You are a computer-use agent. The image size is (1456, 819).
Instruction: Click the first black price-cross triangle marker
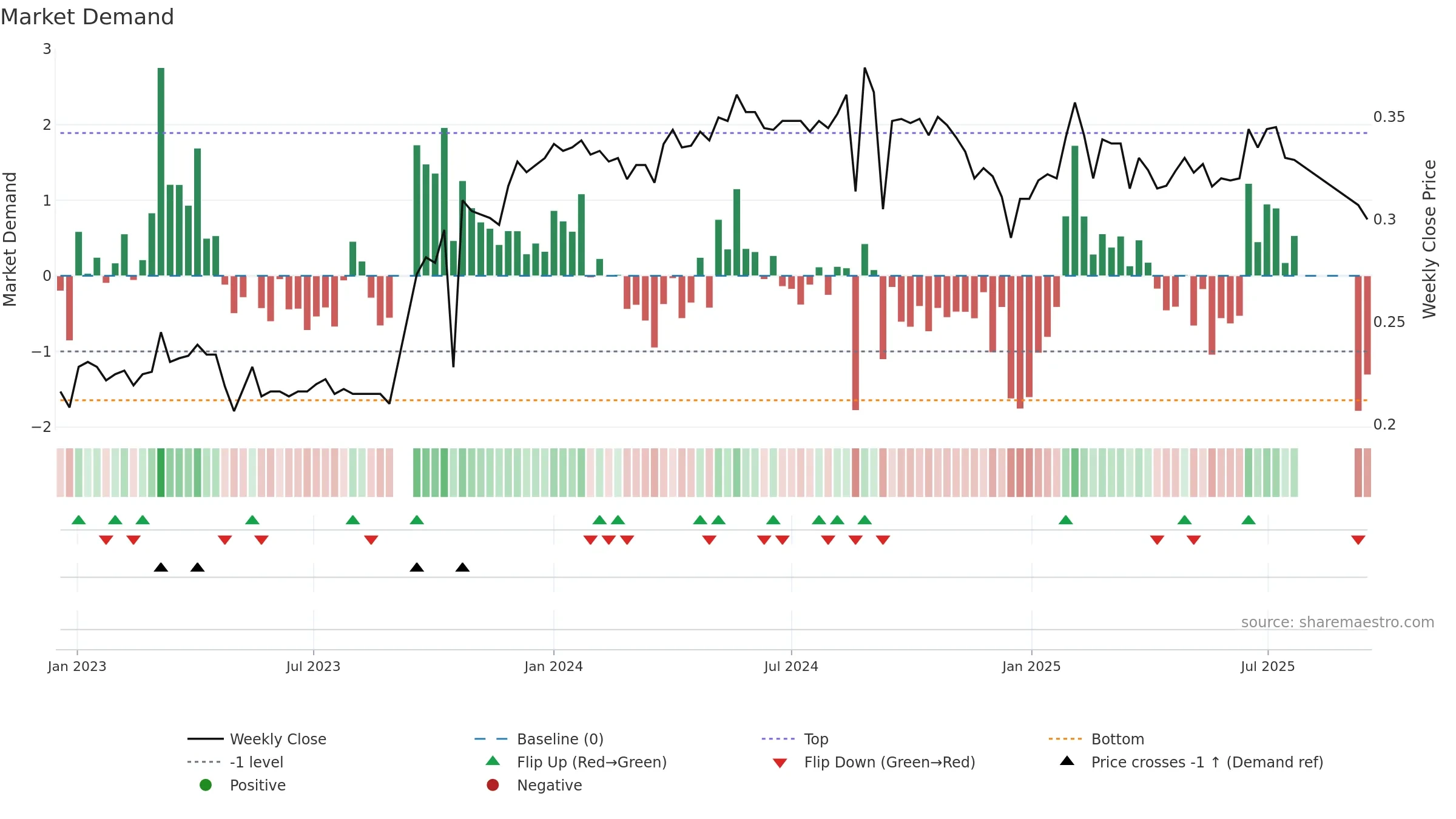[161, 567]
